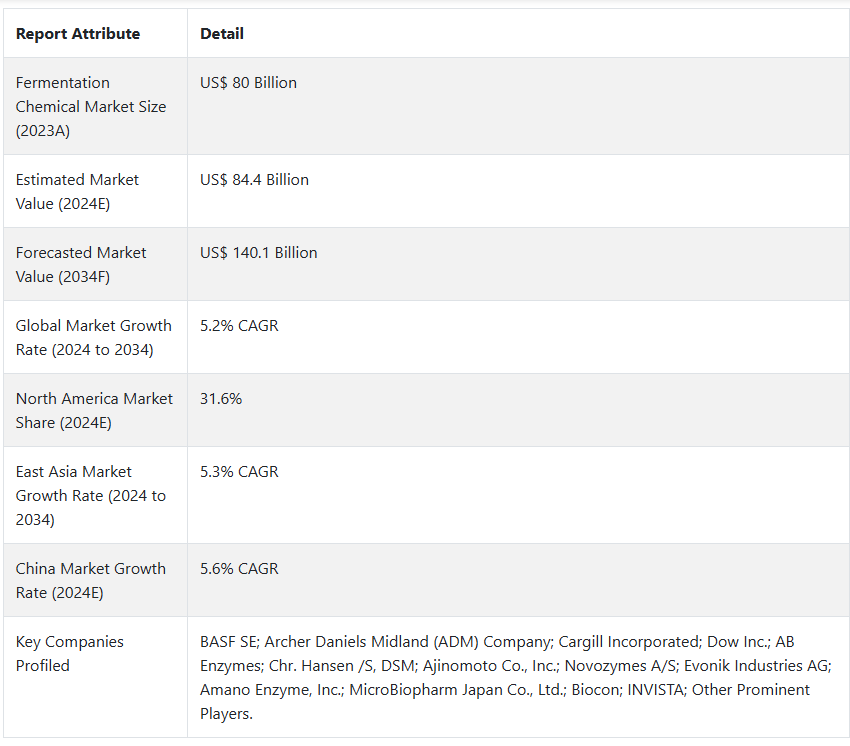Click the China Market Growth Rate label
The width and height of the screenshot is (850, 746).
[91, 580]
